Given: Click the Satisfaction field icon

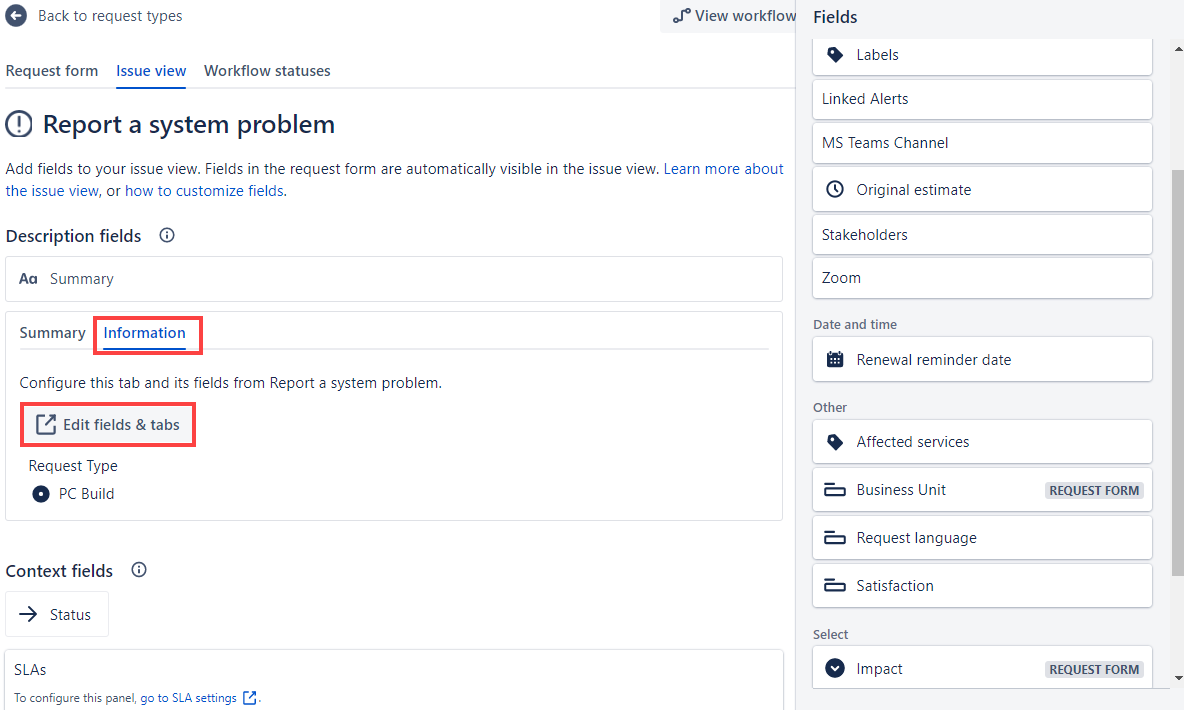Looking at the screenshot, I should tap(834, 585).
